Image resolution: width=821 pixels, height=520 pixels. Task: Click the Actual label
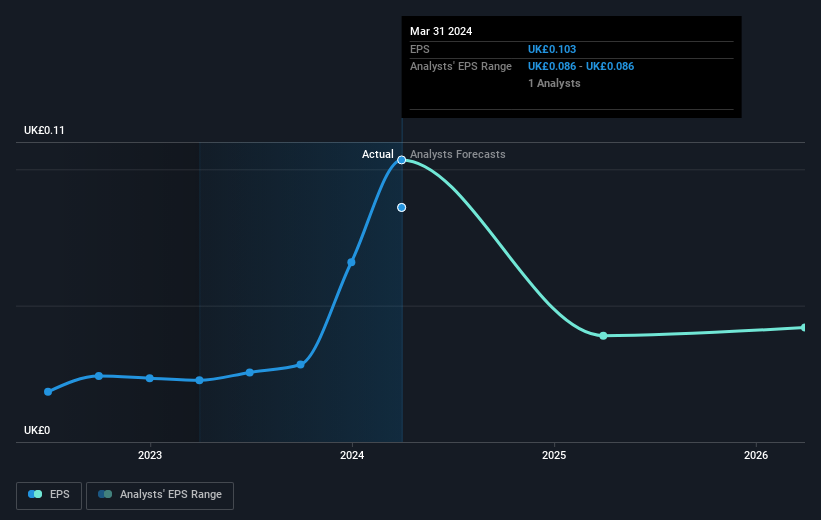click(x=378, y=154)
